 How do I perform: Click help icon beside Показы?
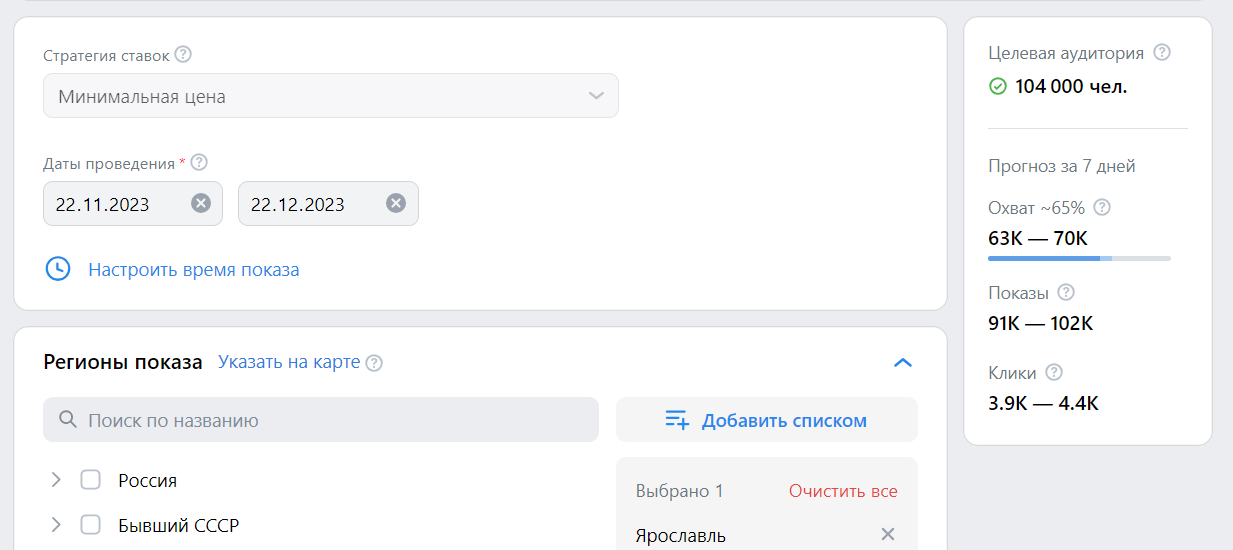click(1066, 293)
